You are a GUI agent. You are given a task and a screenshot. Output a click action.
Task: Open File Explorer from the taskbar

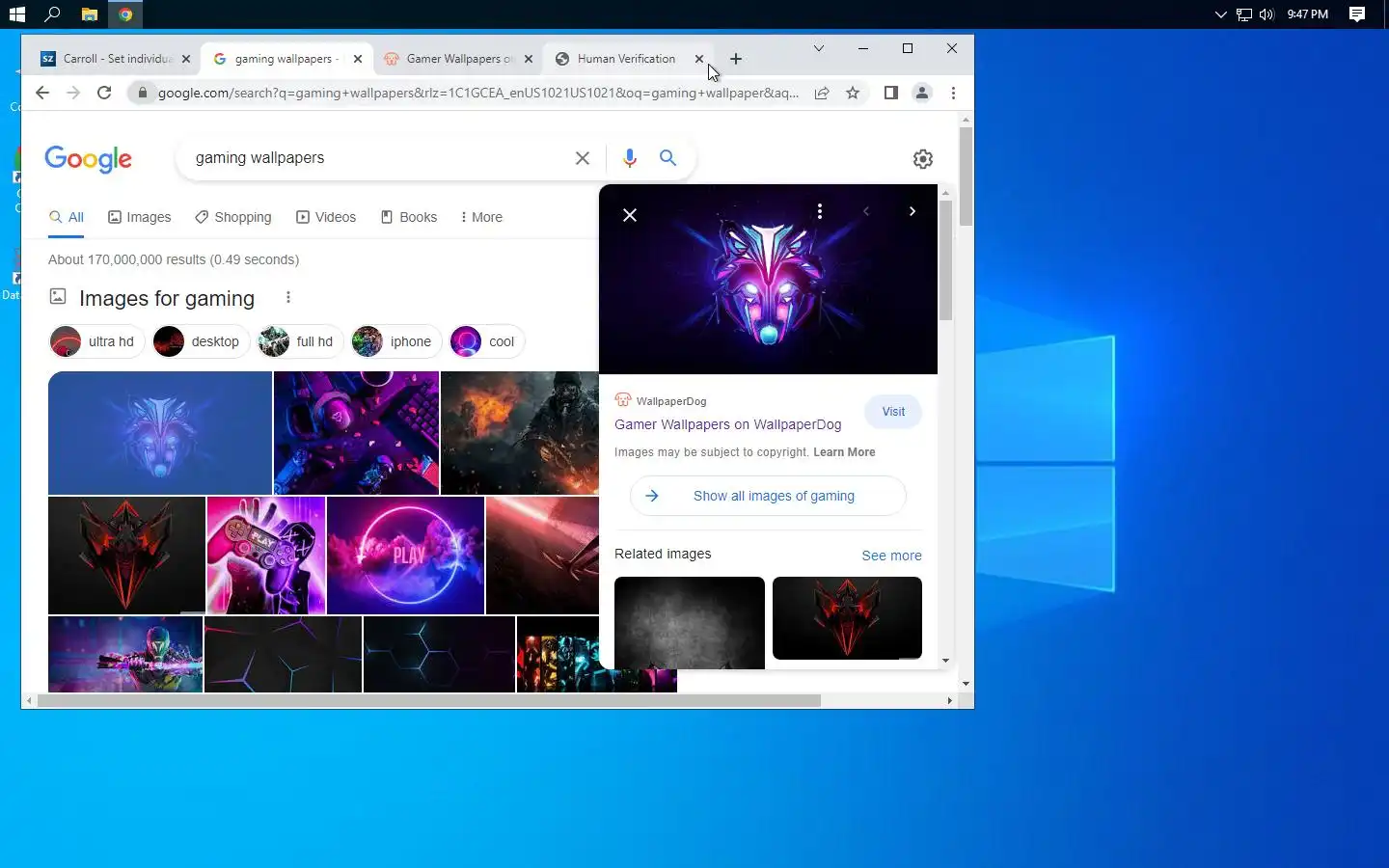(x=89, y=14)
